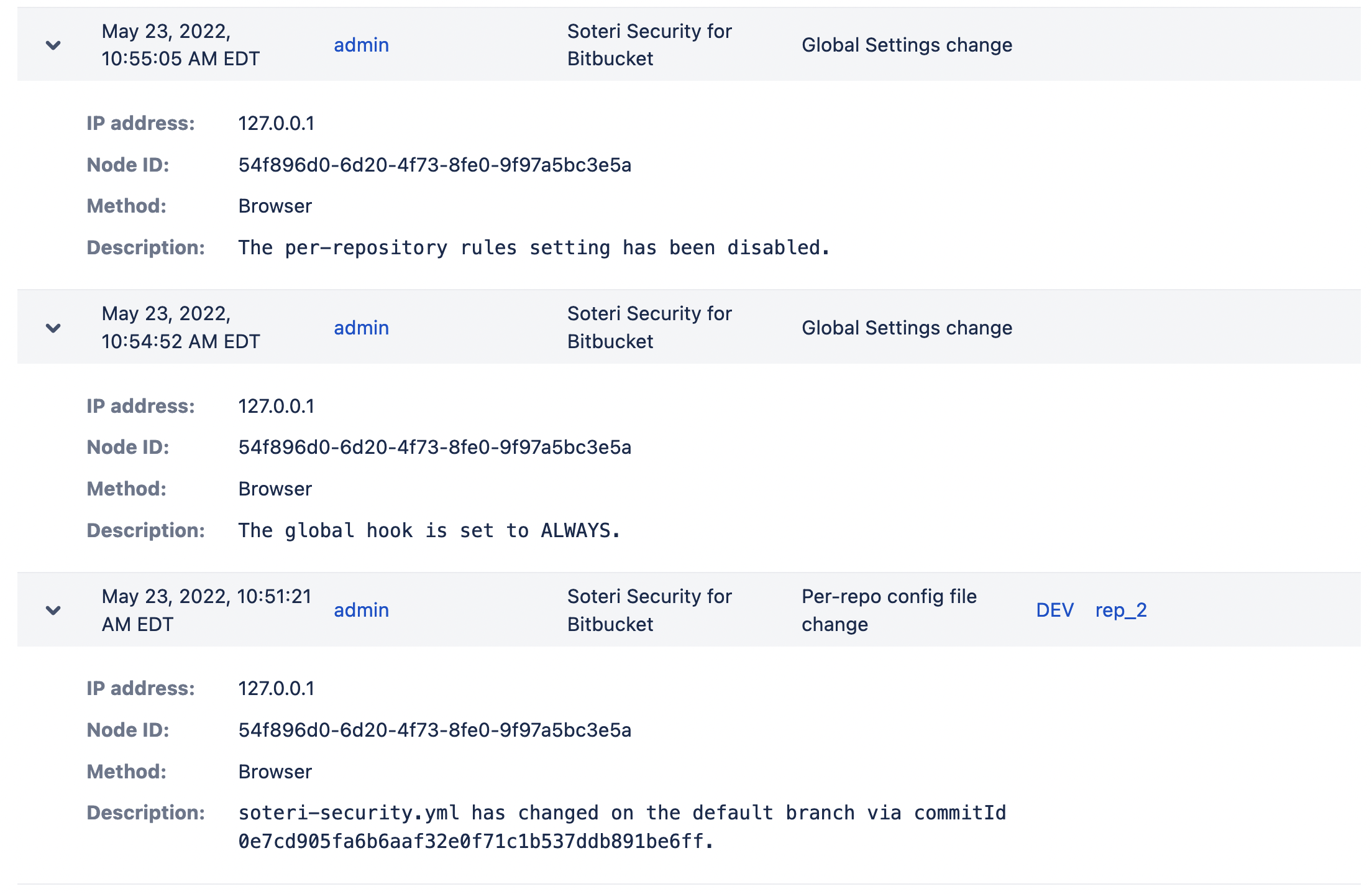The image size is (1372, 894).
Task: Click 'Global Settings change' in the 10:54:52 row
Action: [907, 328]
